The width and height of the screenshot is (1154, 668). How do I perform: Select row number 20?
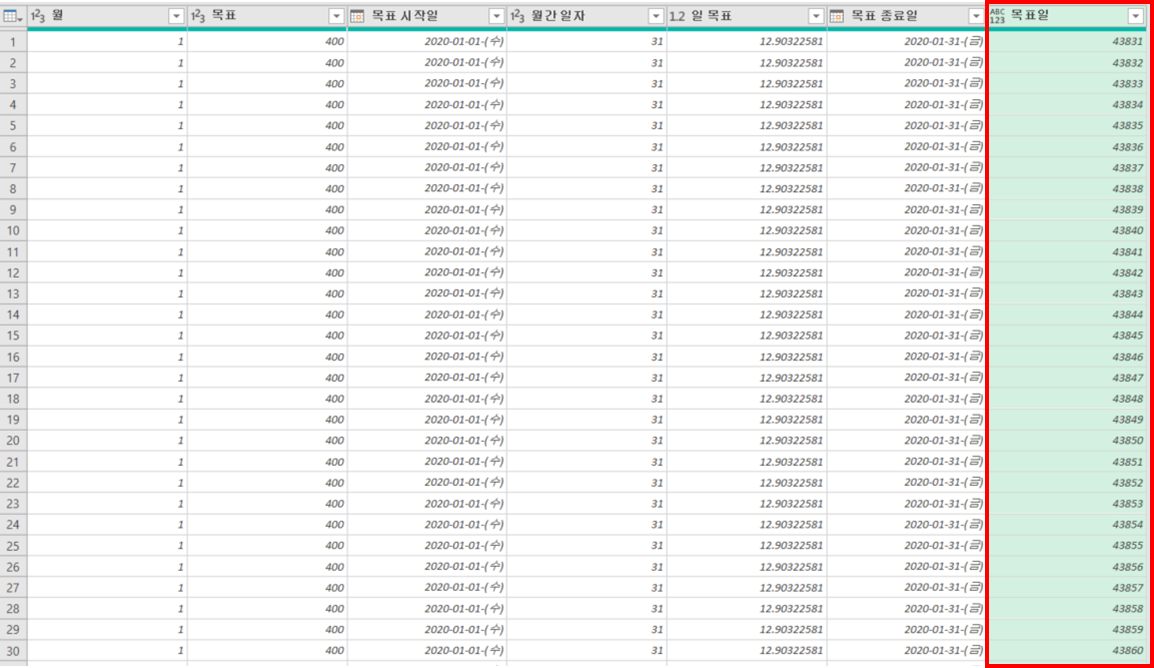click(13, 441)
